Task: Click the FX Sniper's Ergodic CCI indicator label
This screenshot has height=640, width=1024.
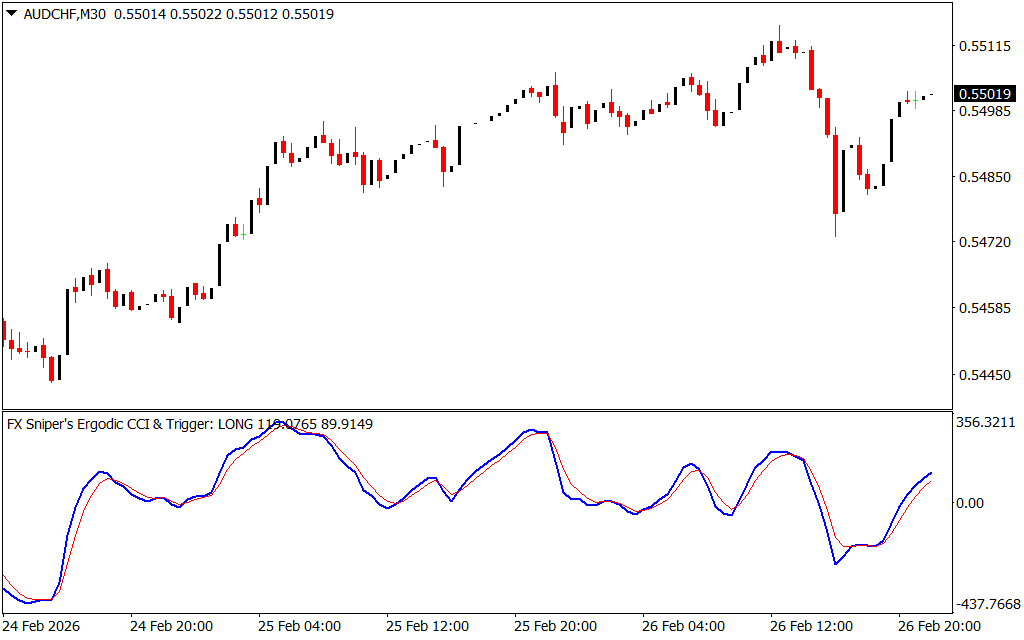Action: (110, 424)
